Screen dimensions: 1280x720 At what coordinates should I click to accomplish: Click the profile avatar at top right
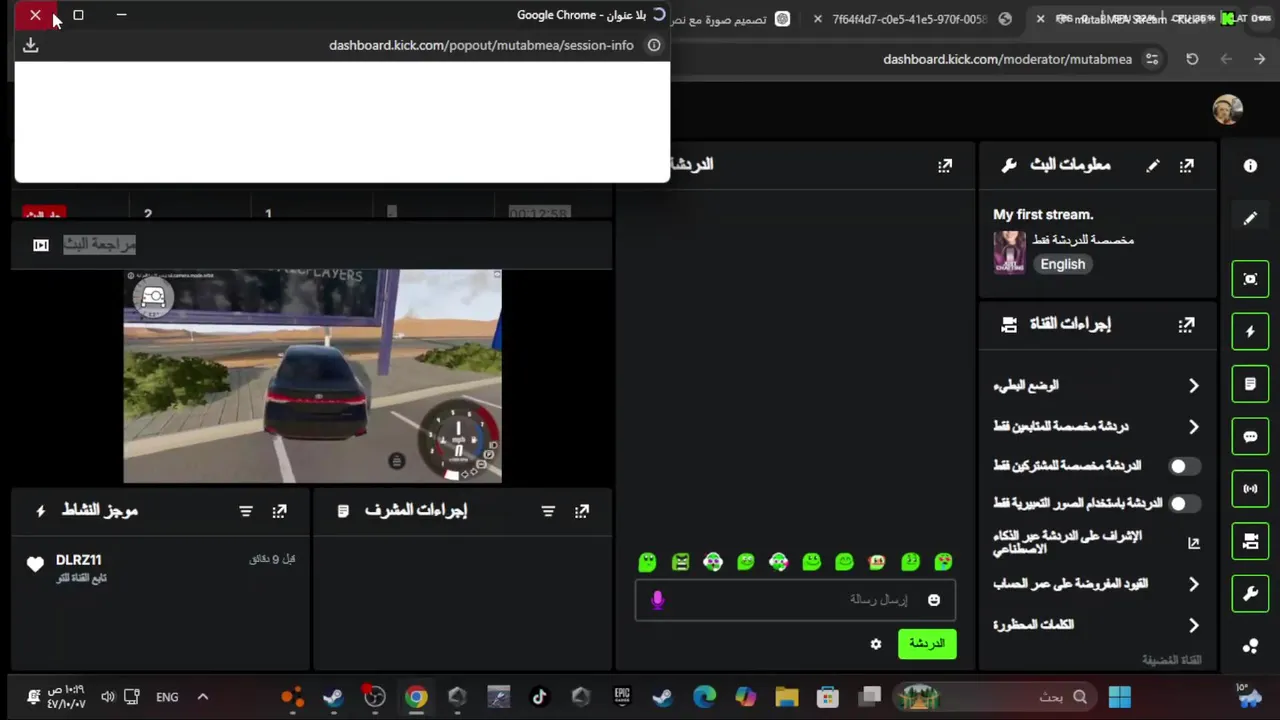pos(1227,110)
